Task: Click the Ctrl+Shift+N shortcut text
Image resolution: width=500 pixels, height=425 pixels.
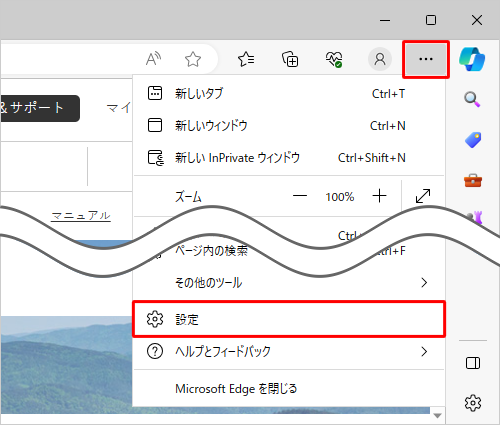Action: (372, 158)
